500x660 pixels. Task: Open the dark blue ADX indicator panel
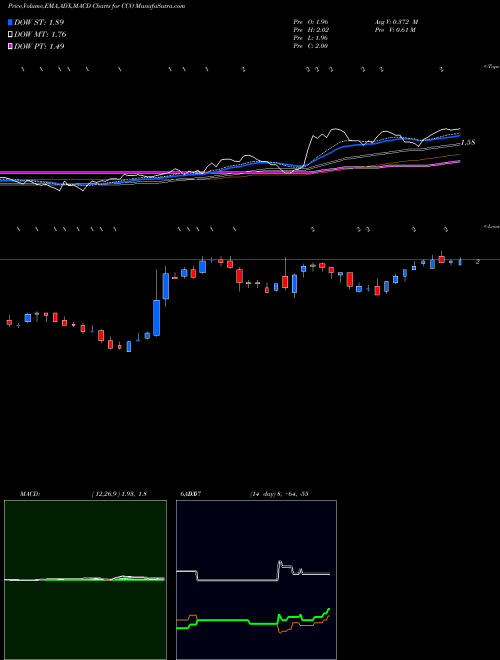[256, 580]
